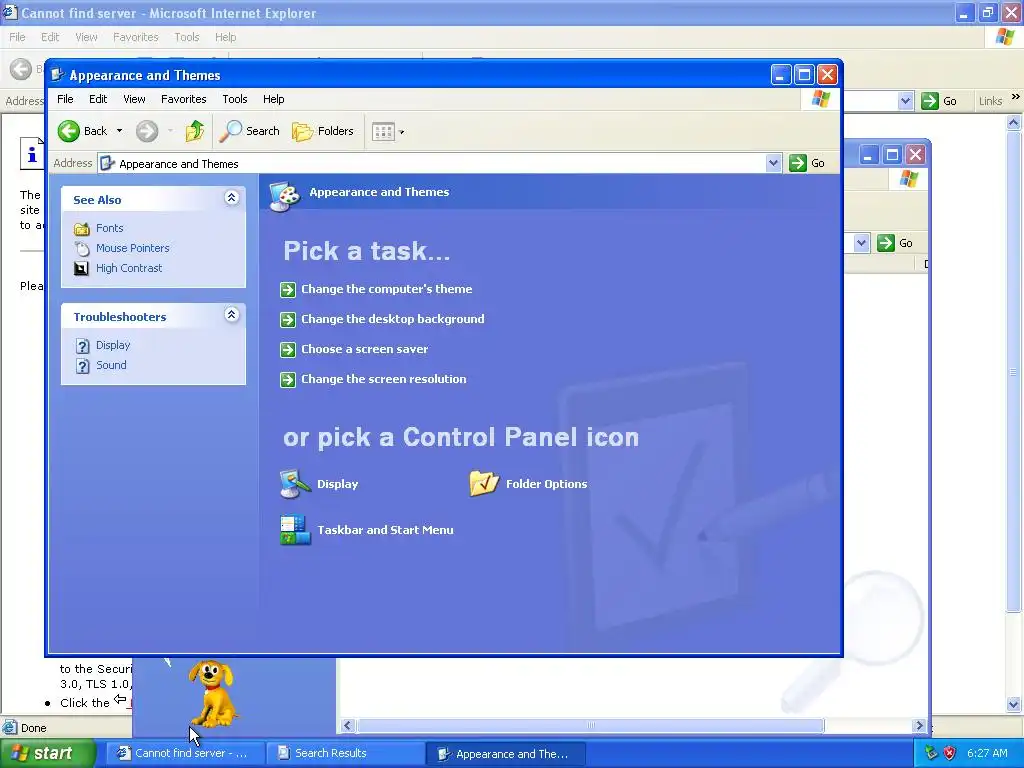Click arrow icon beside Change the computer's theme

click(288, 289)
